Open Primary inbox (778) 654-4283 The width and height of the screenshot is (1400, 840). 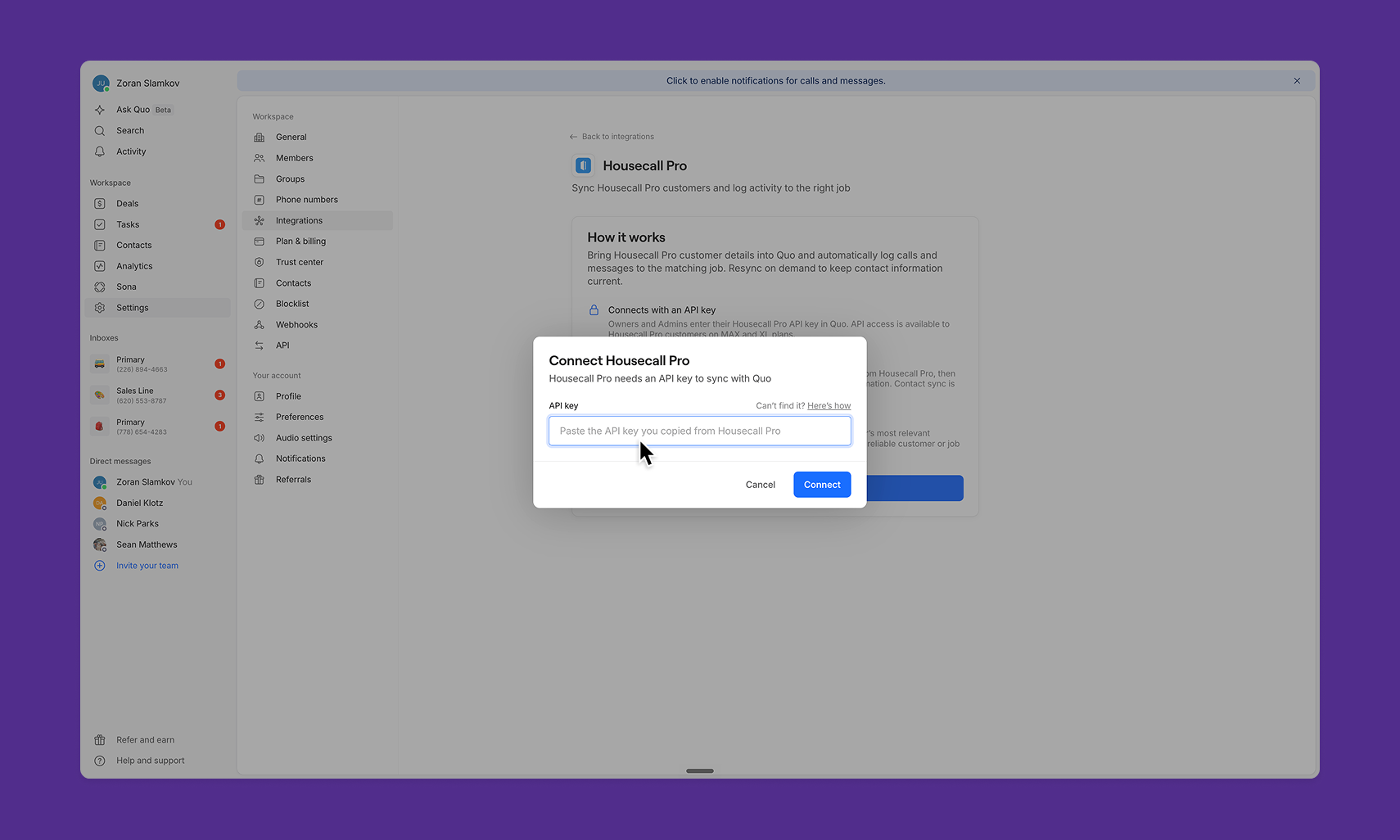point(158,427)
